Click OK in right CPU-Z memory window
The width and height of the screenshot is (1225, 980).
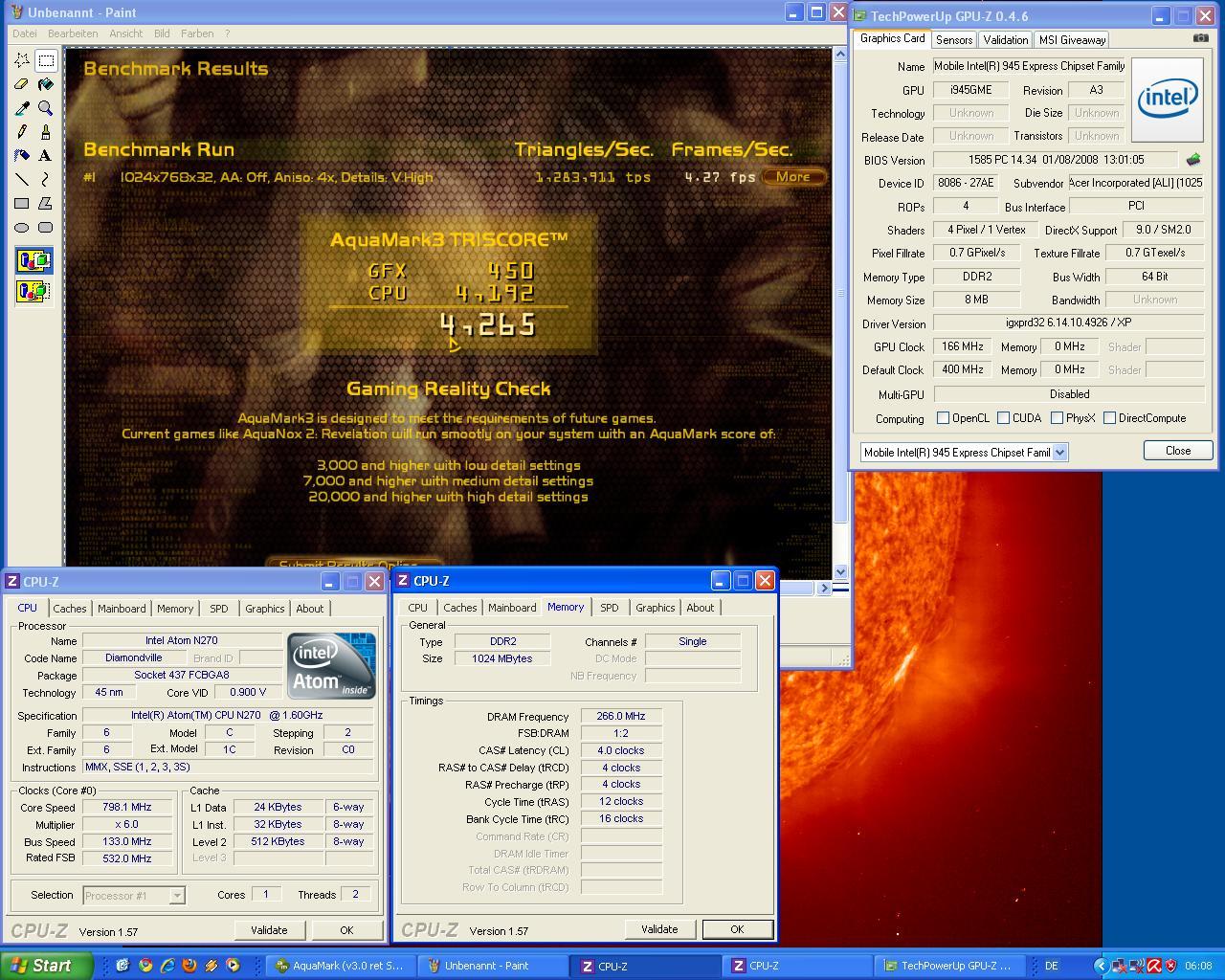pyautogui.click(x=737, y=929)
